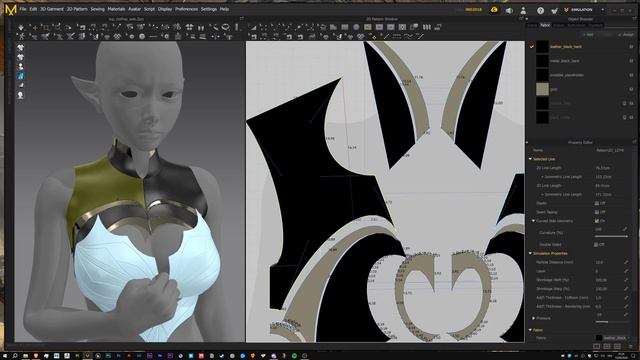640x360 pixels.
Task: Click the blue highlighted icon in 3D sidebar
Action: [20, 76]
